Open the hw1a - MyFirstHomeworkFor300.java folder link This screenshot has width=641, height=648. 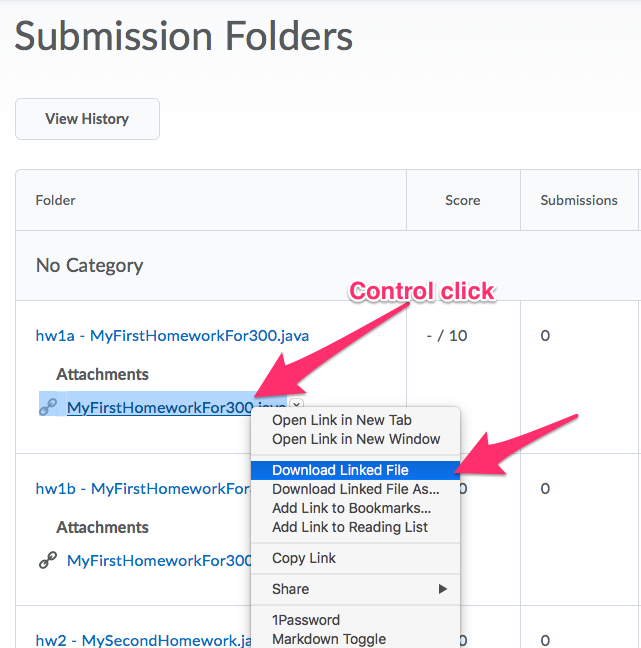172,336
